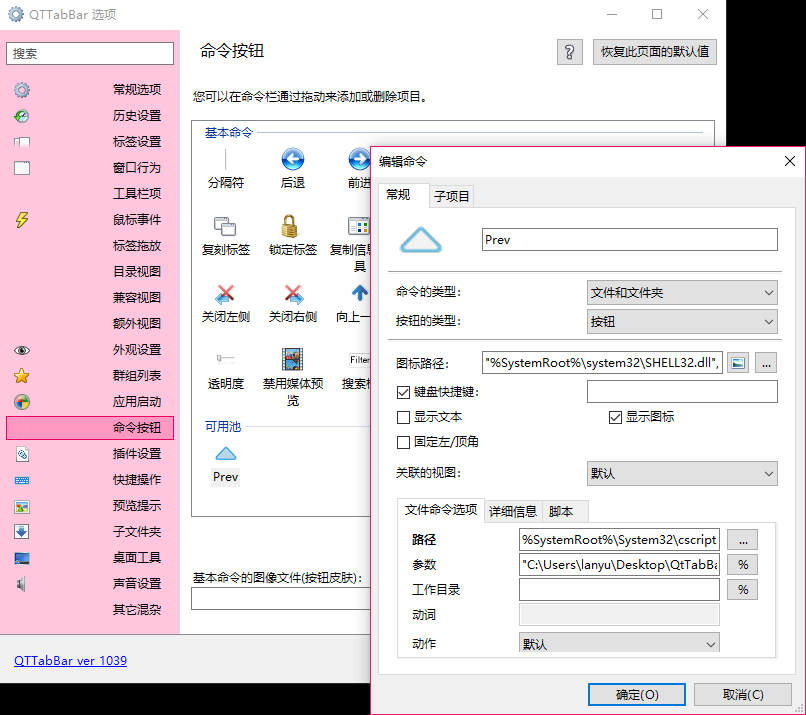The width and height of the screenshot is (806, 715).
Task: Click the history clock icon for 历史设置
Action: coord(22,116)
